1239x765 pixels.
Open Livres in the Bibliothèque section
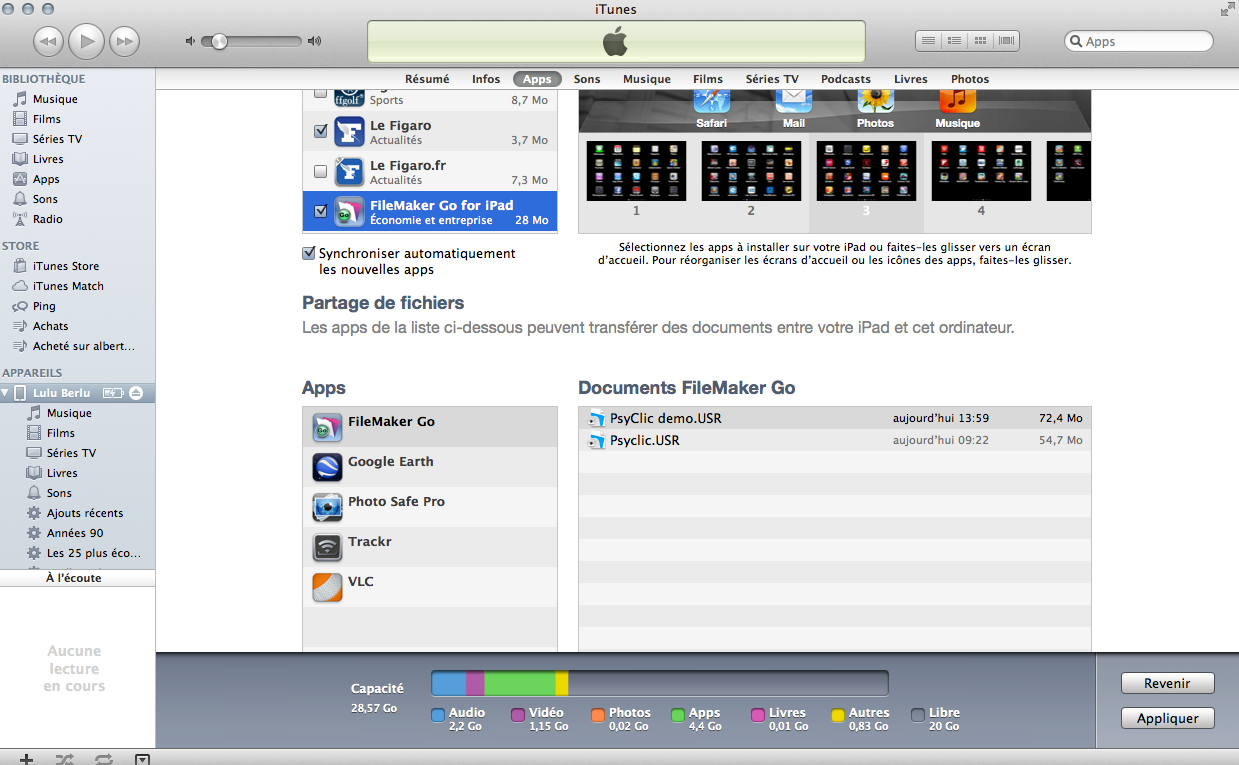point(48,159)
